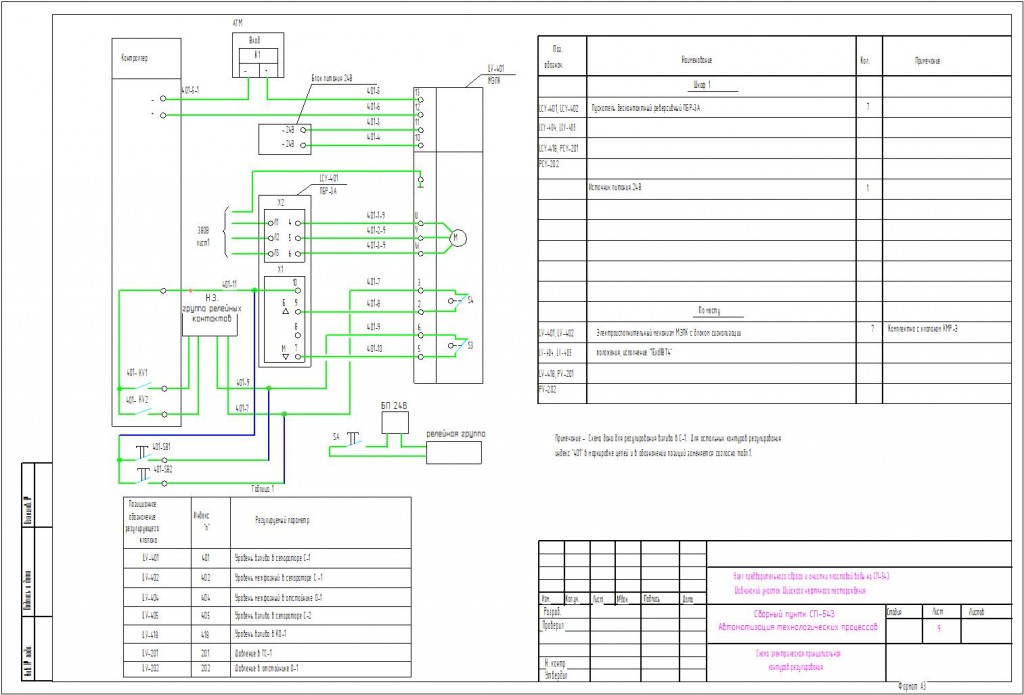Viewport: 1024px width, 695px height.
Task: Click 'Уровень воды в сепараторе С-2' cell
Action: pyautogui.click(x=270, y=615)
